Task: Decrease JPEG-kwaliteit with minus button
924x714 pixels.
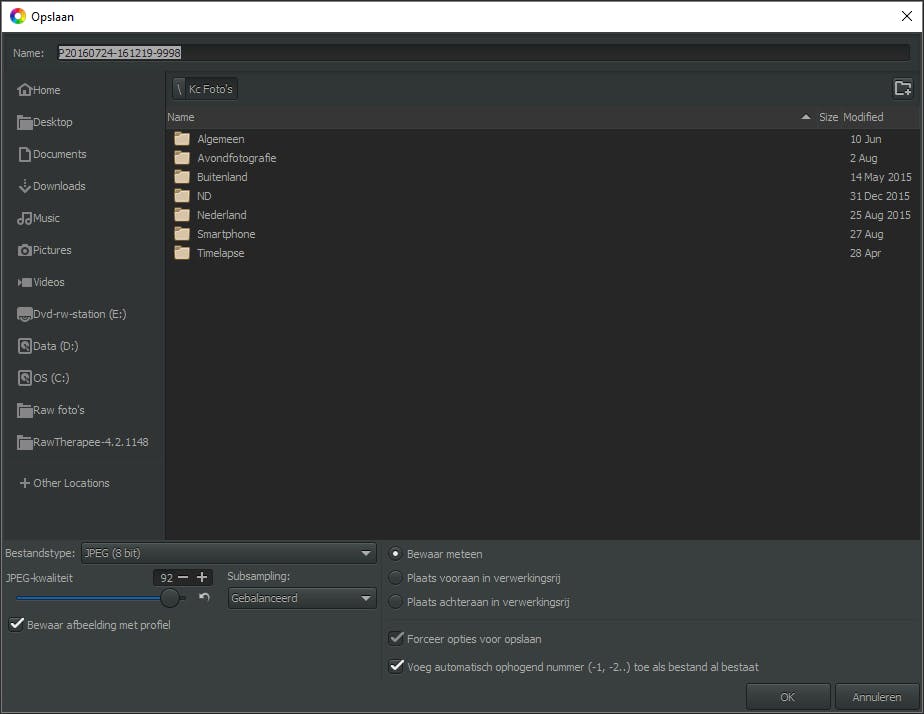Action: tap(183, 577)
